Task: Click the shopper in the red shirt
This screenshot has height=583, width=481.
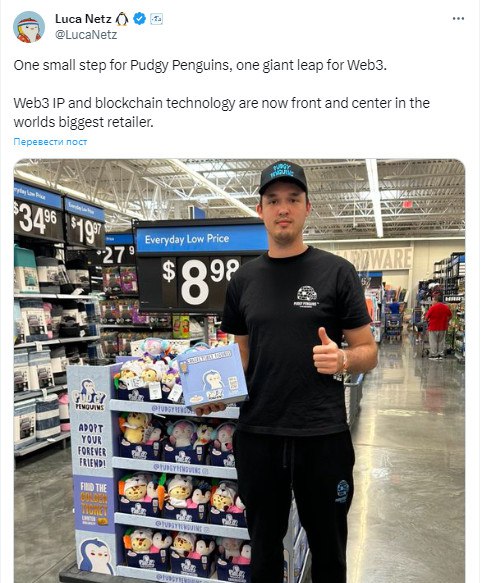Action: tap(438, 326)
